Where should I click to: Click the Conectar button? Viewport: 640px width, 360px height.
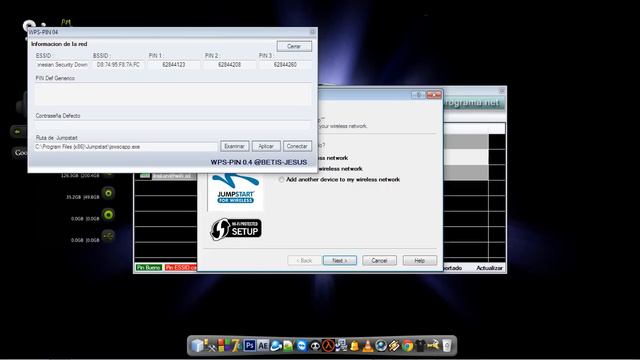(x=297, y=146)
